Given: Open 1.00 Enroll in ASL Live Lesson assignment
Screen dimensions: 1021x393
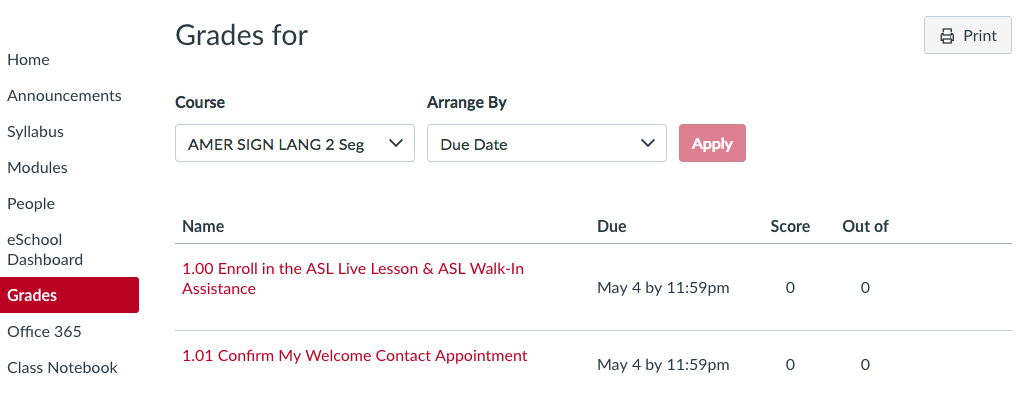Looking at the screenshot, I should pos(353,278).
